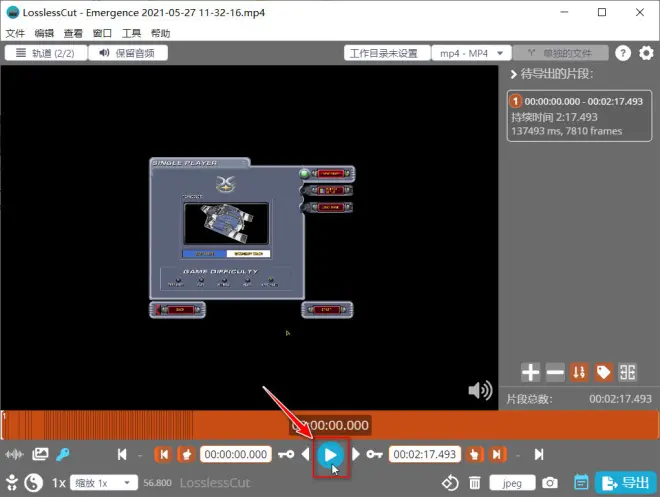Capture a snapshot with the camera icon

pyautogui.click(x=550, y=483)
